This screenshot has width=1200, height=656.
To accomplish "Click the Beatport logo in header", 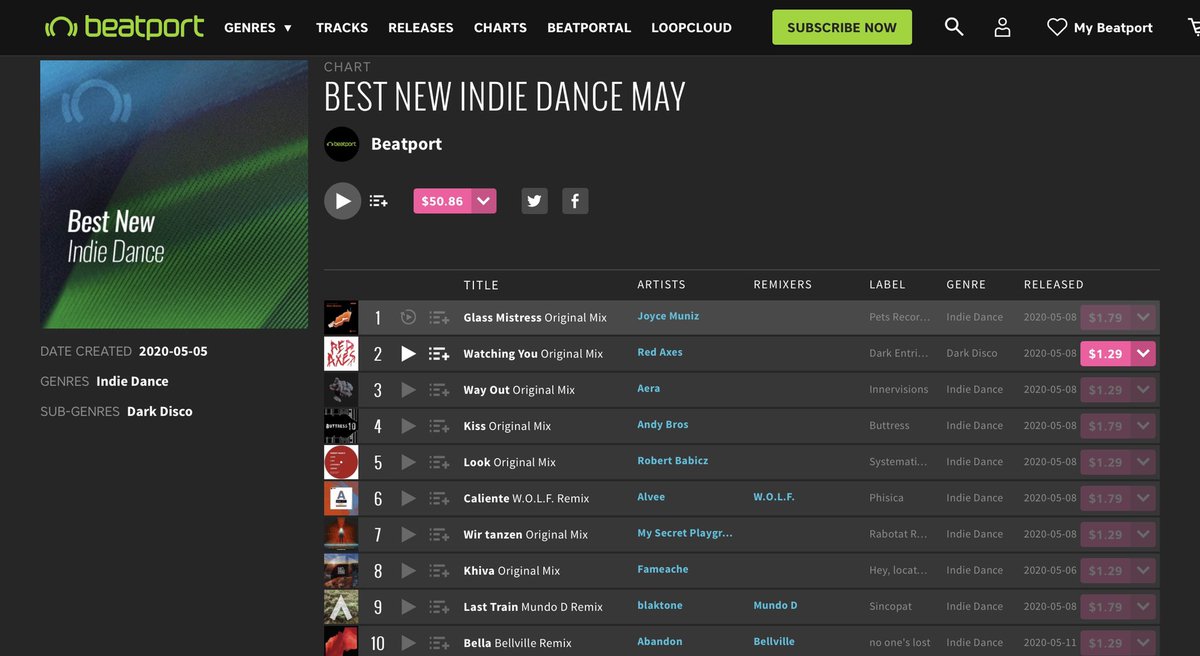I will [x=124, y=27].
